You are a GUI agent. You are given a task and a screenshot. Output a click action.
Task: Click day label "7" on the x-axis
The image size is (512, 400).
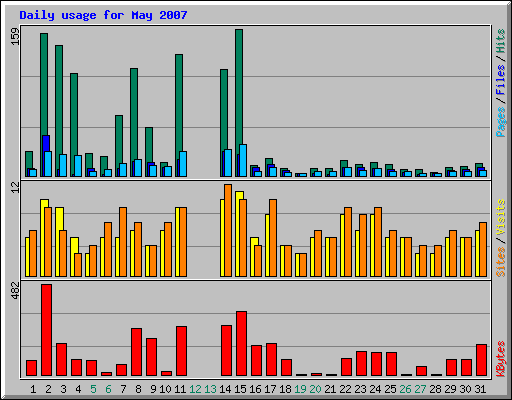click(123, 389)
